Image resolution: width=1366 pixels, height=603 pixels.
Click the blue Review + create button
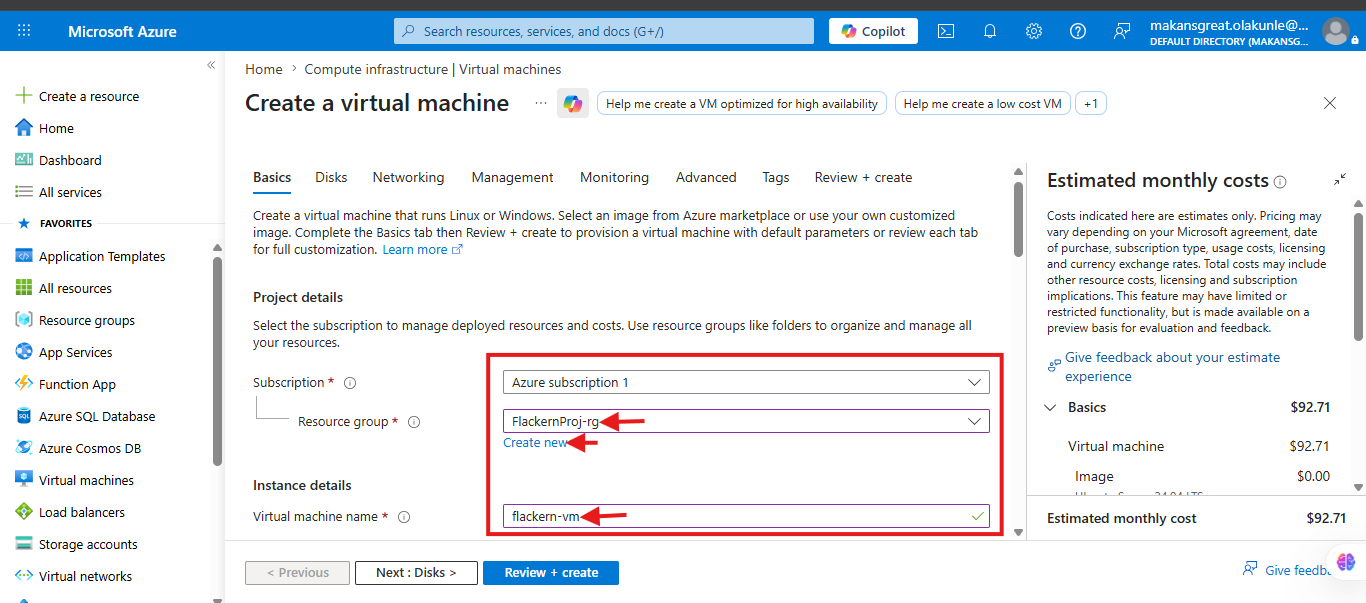pyautogui.click(x=551, y=573)
